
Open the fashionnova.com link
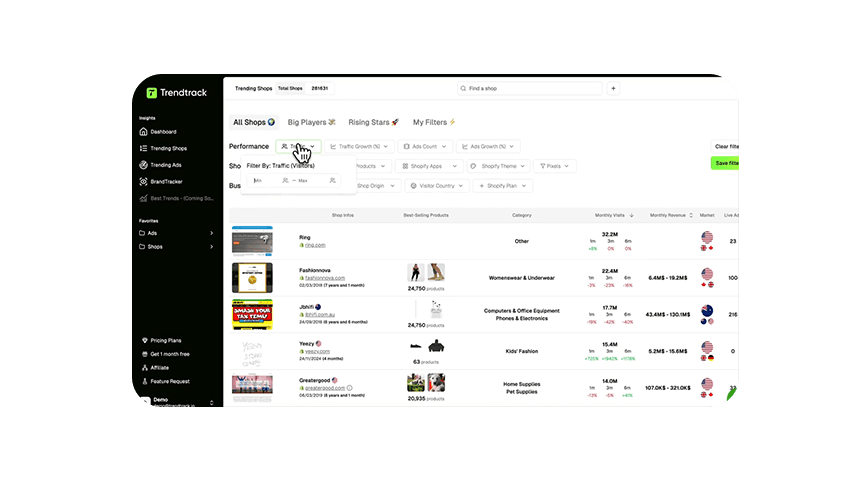pyautogui.click(x=325, y=278)
